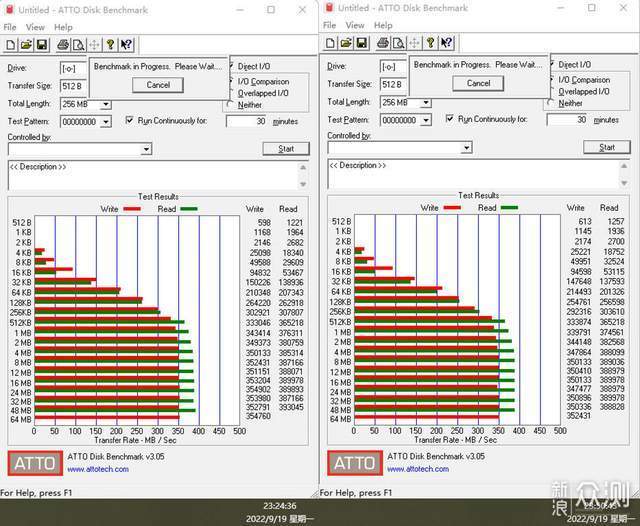Image resolution: width=640 pixels, height=526 pixels.
Task: Click Print icon in left window toolbar
Action: [63, 44]
